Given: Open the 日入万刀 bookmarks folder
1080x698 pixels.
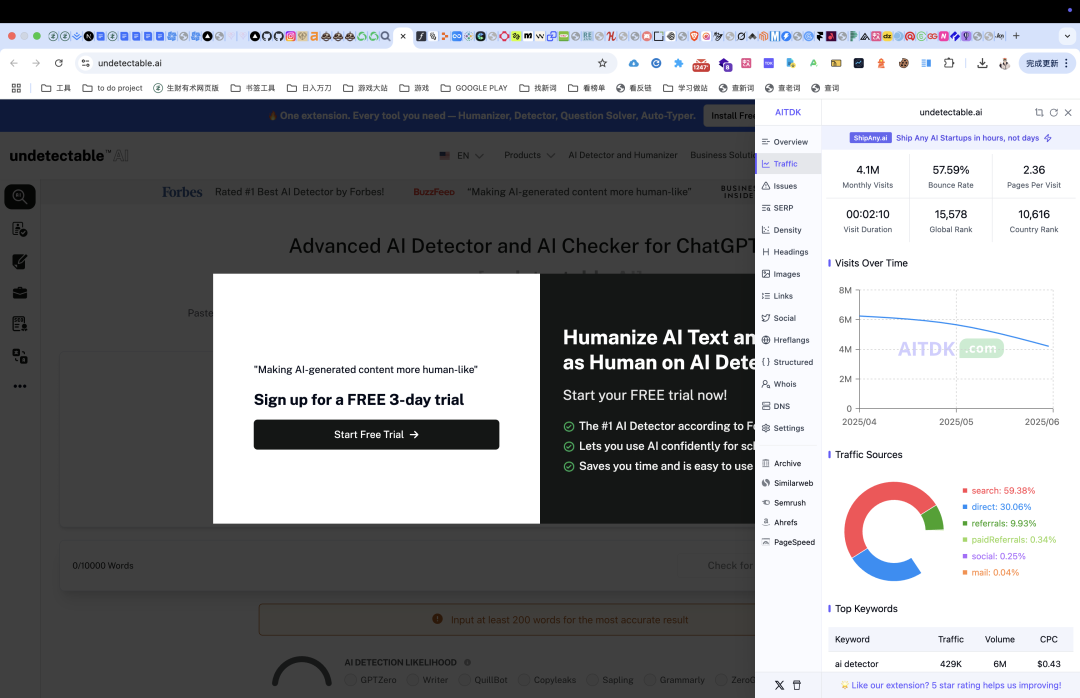Looking at the screenshot, I should [x=309, y=88].
